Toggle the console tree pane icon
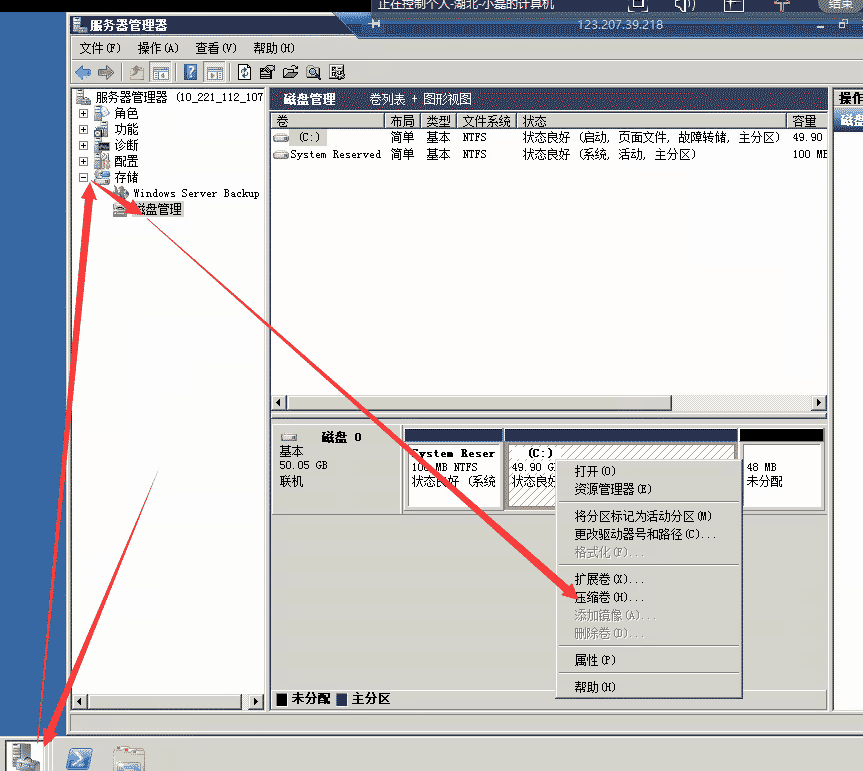 pos(160,72)
